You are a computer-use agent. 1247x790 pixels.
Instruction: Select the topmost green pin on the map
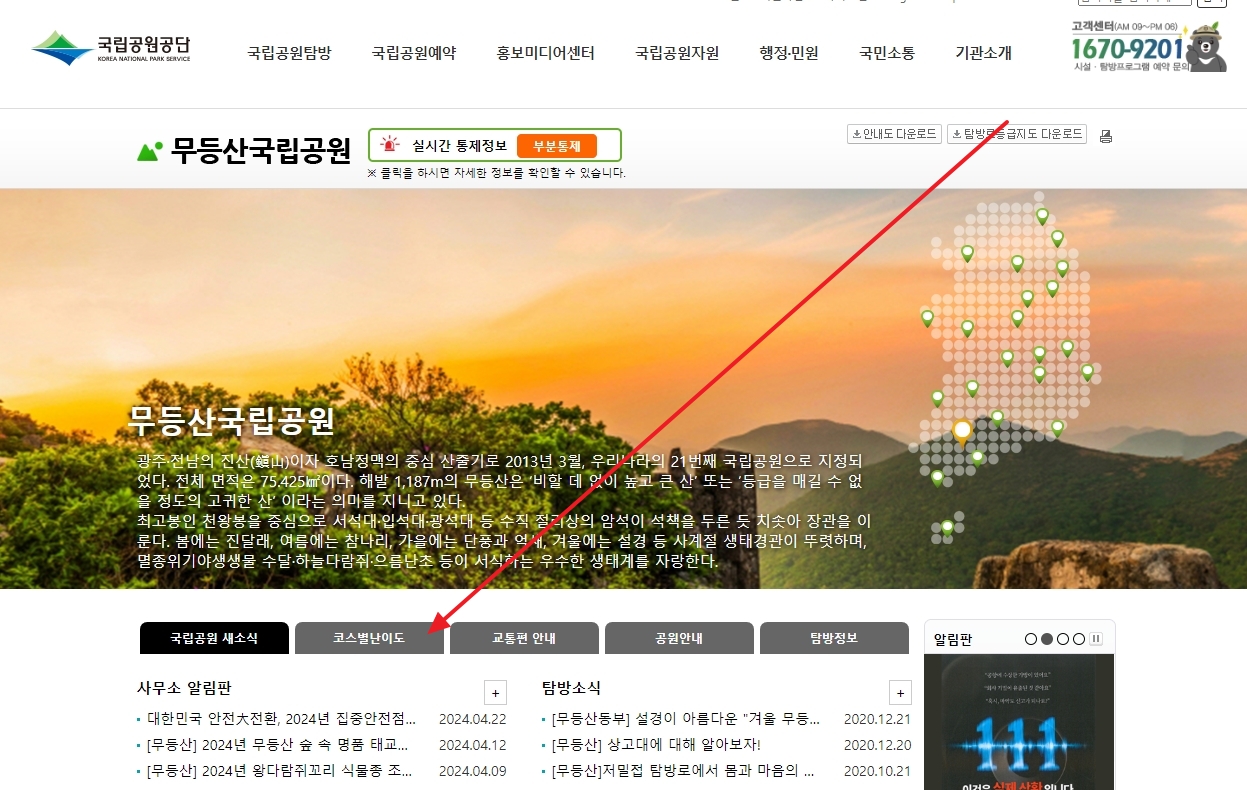pyautogui.click(x=1042, y=216)
